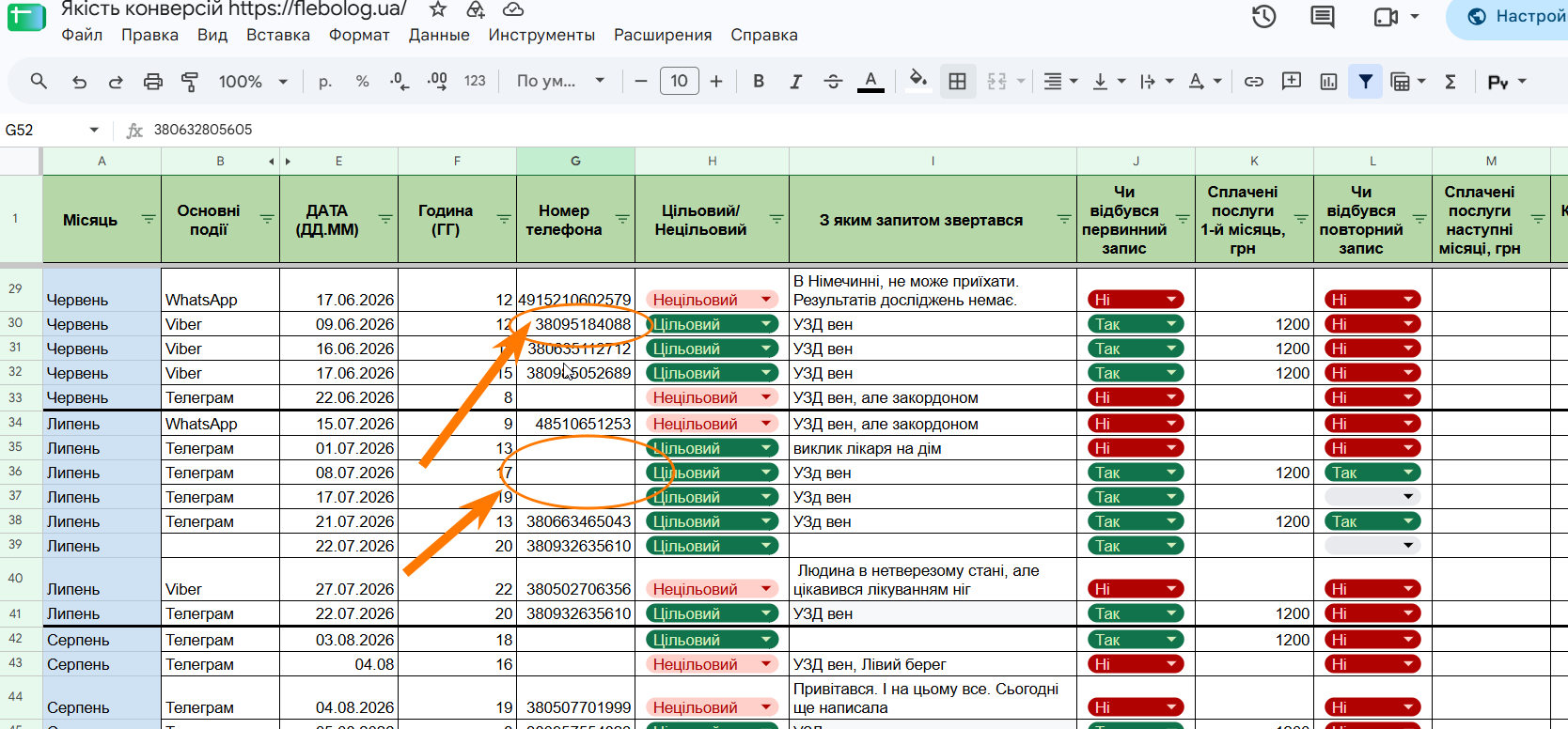
Task: Open version history clock icon
Action: click(x=1263, y=16)
